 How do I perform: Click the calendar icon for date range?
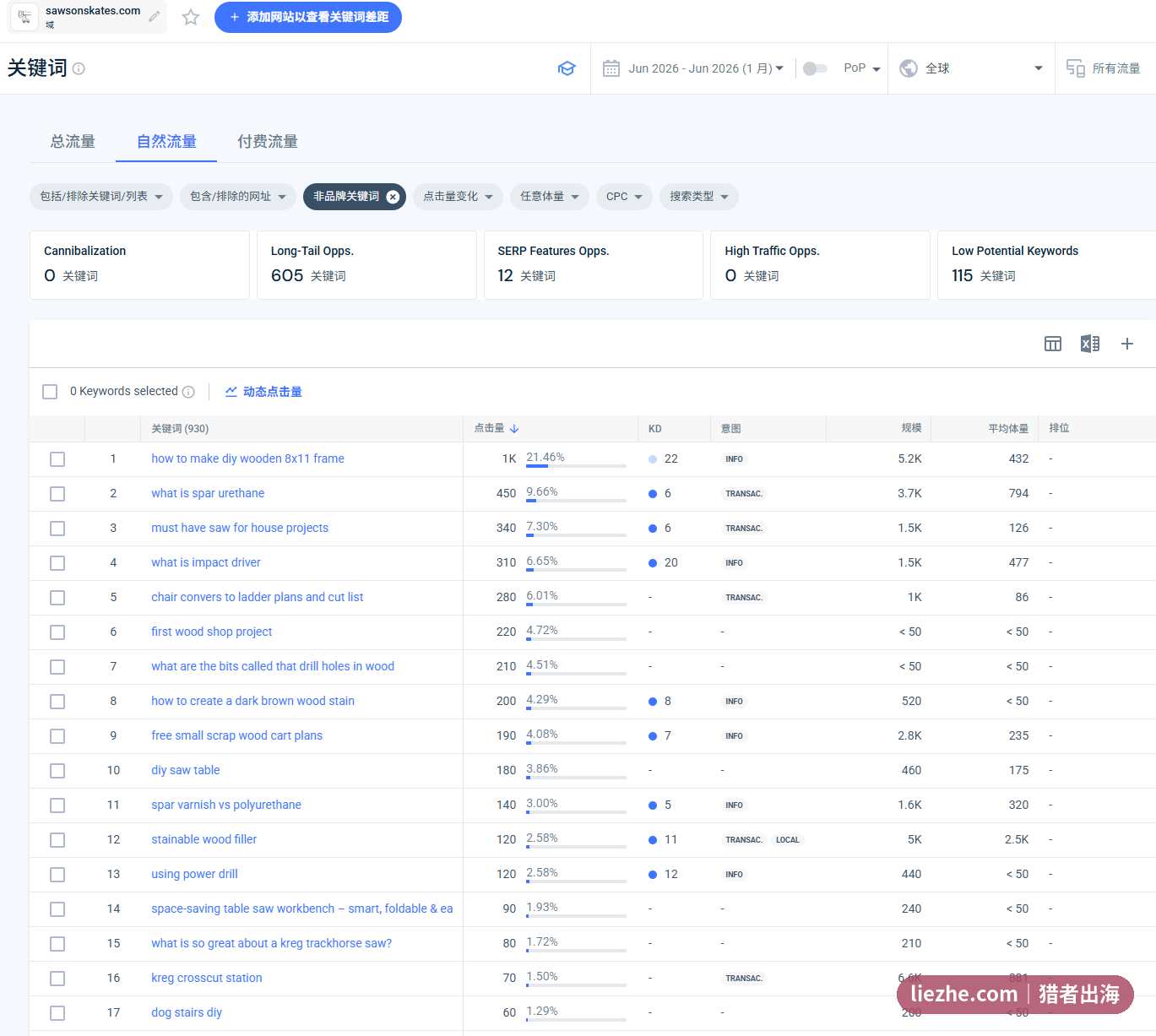click(611, 68)
